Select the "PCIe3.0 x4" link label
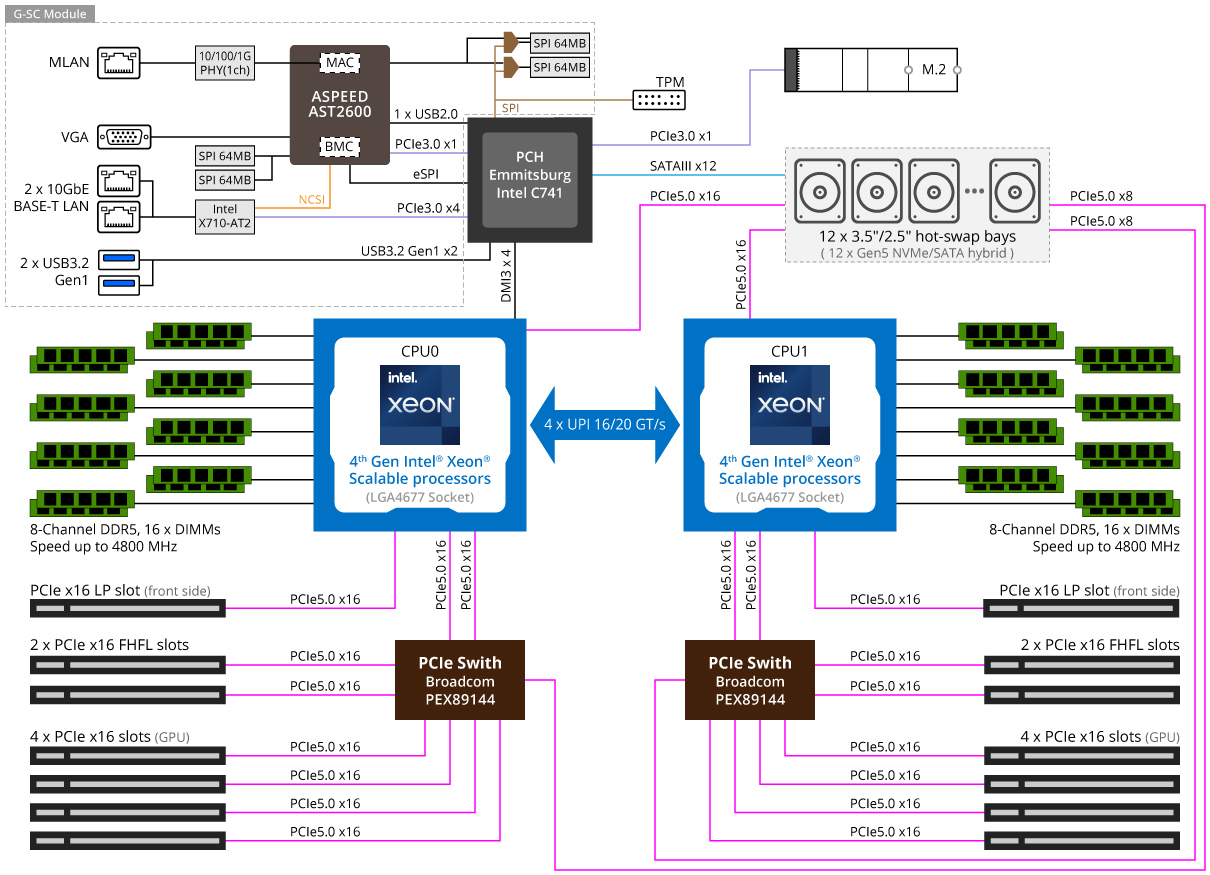 [x=427, y=208]
